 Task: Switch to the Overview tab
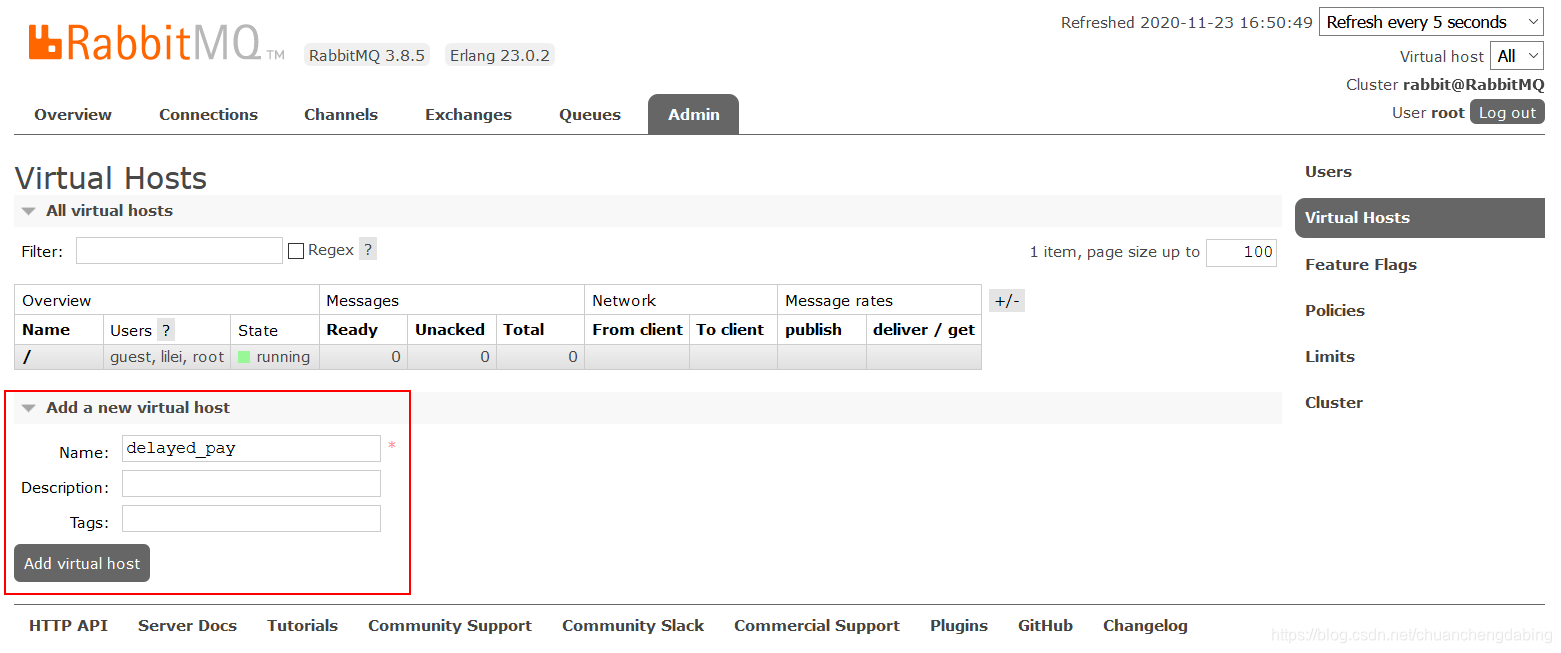[73, 115]
